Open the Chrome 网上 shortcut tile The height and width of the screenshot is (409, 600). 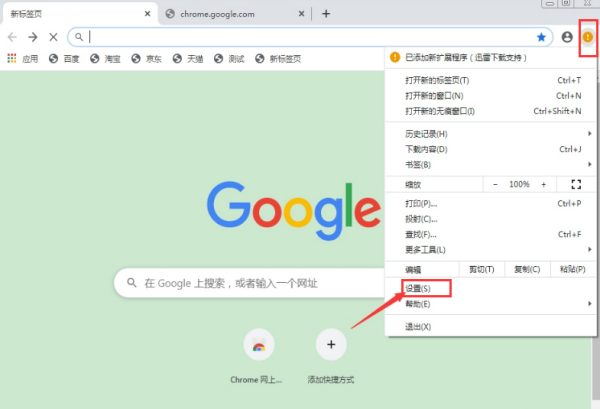coord(259,357)
